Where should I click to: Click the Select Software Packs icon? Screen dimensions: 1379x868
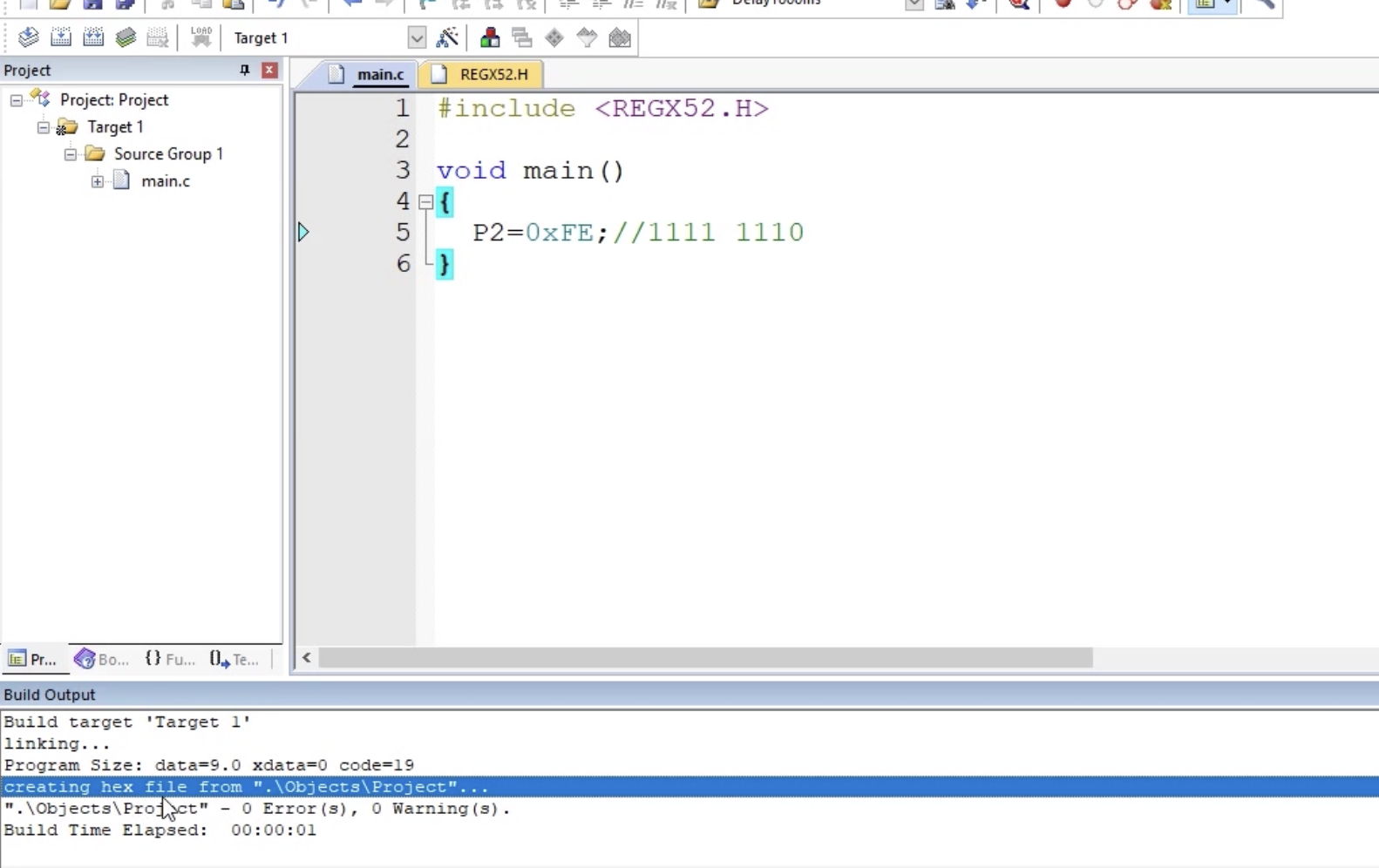pos(587,37)
